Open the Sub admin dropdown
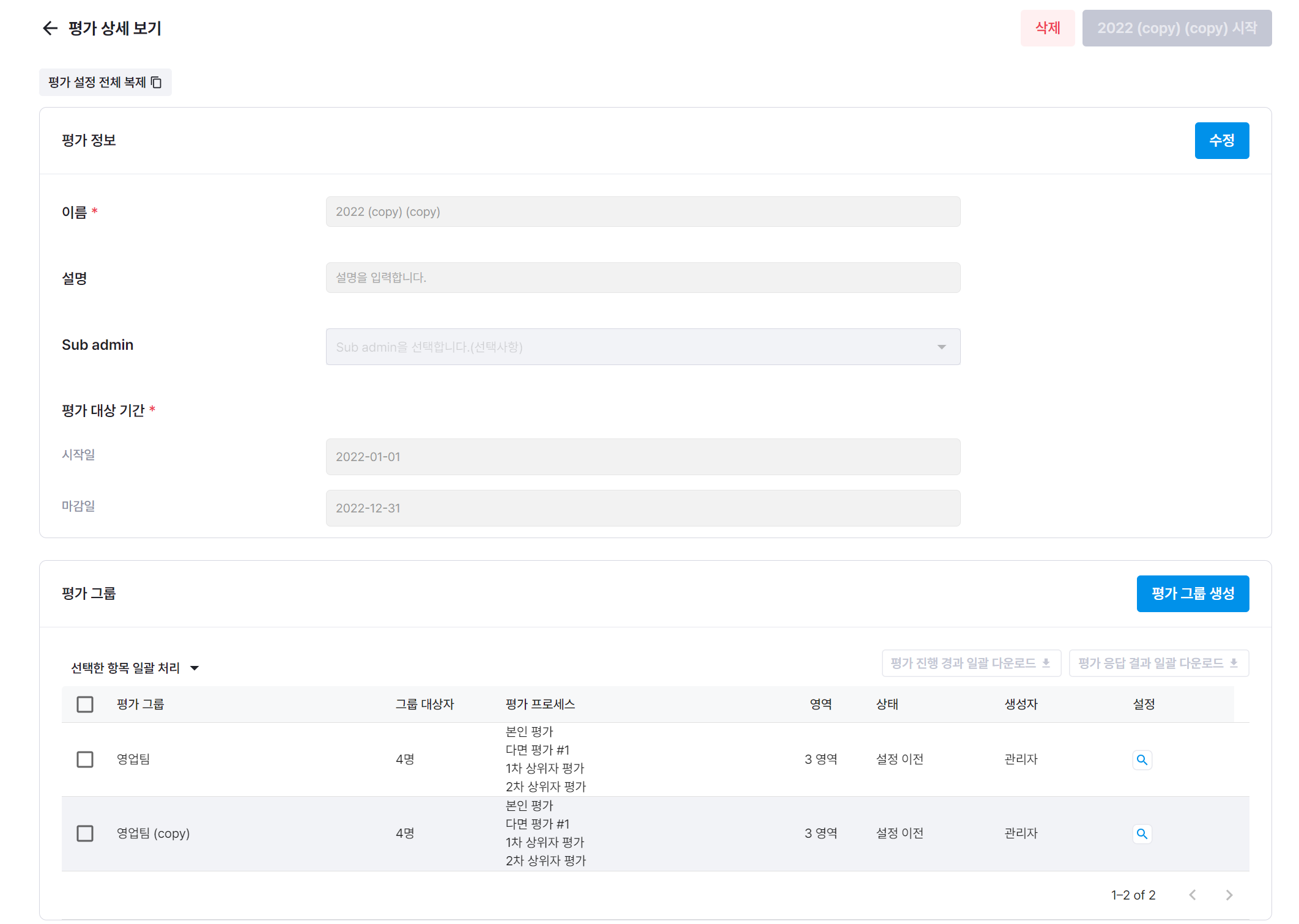Viewport: 1299px width, 924px height. pyautogui.click(x=643, y=347)
